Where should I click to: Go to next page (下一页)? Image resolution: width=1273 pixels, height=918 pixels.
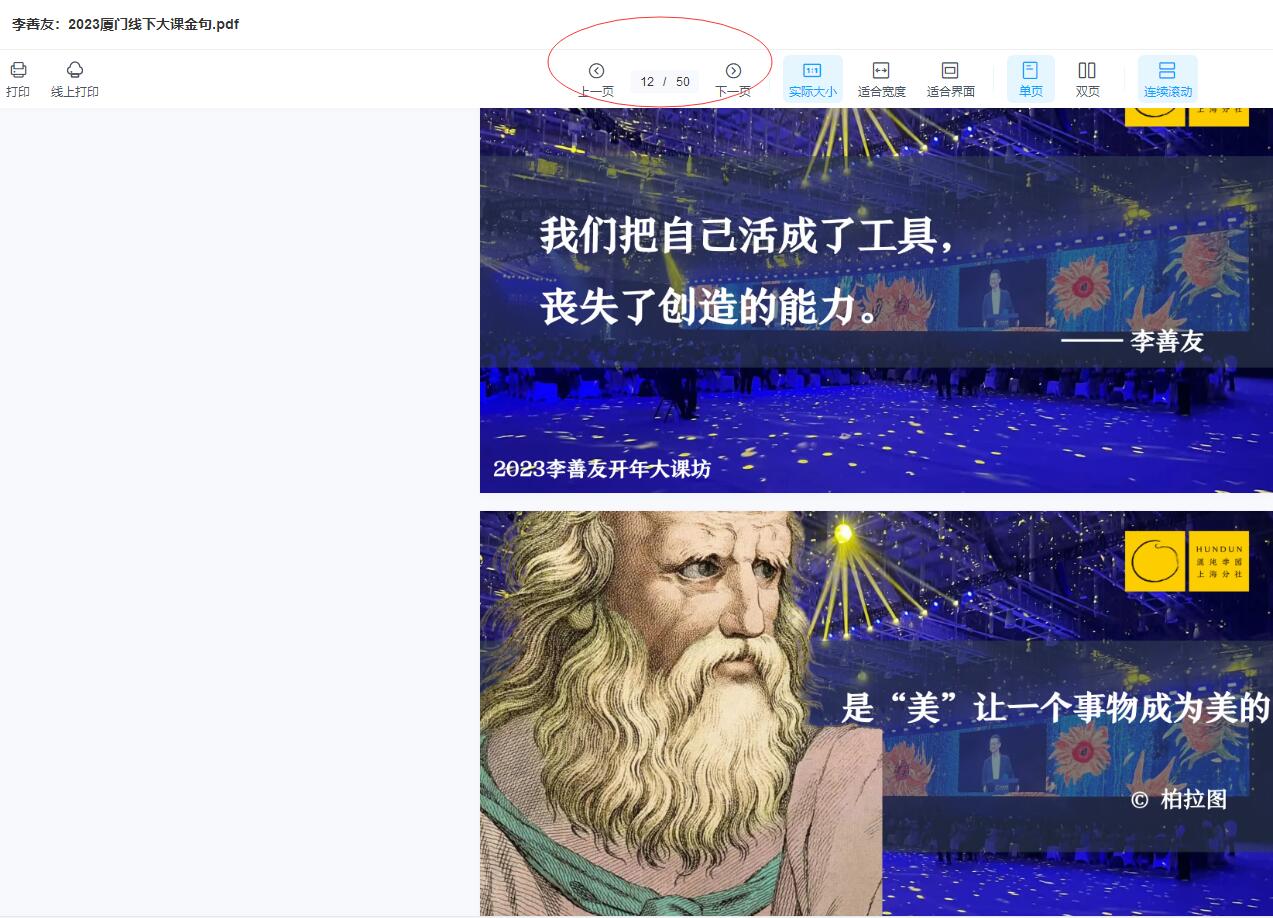click(x=733, y=71)
